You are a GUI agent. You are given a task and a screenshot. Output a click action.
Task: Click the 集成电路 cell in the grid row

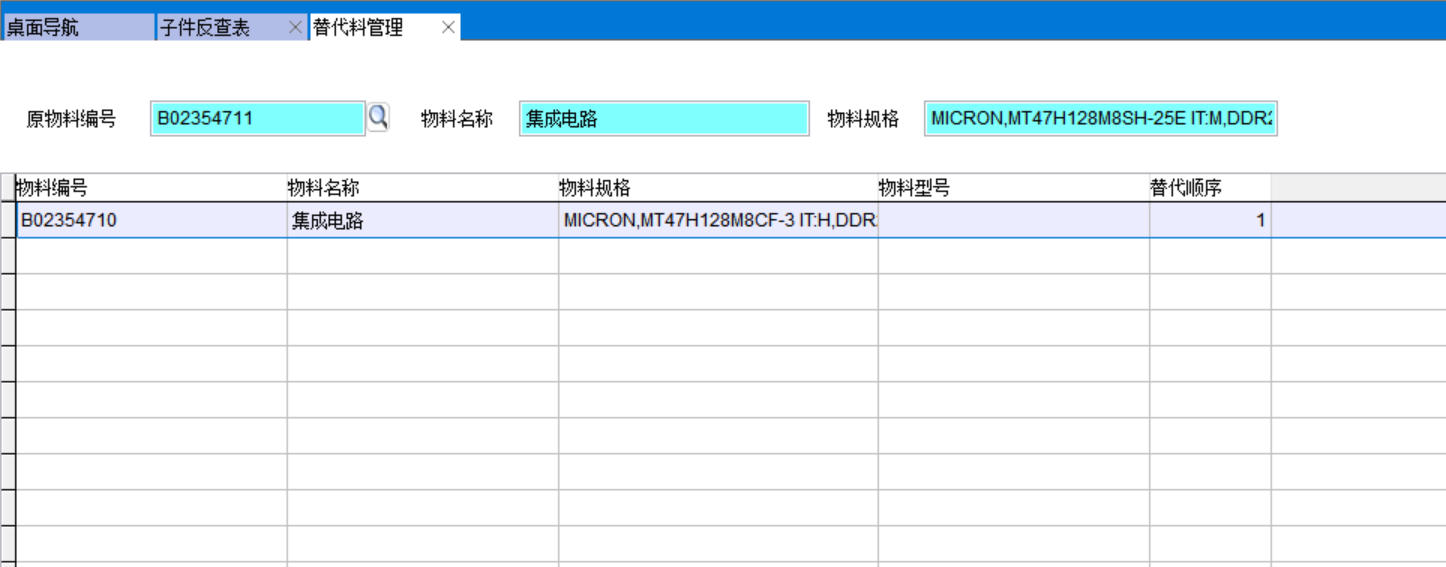[x=422, y=221]
